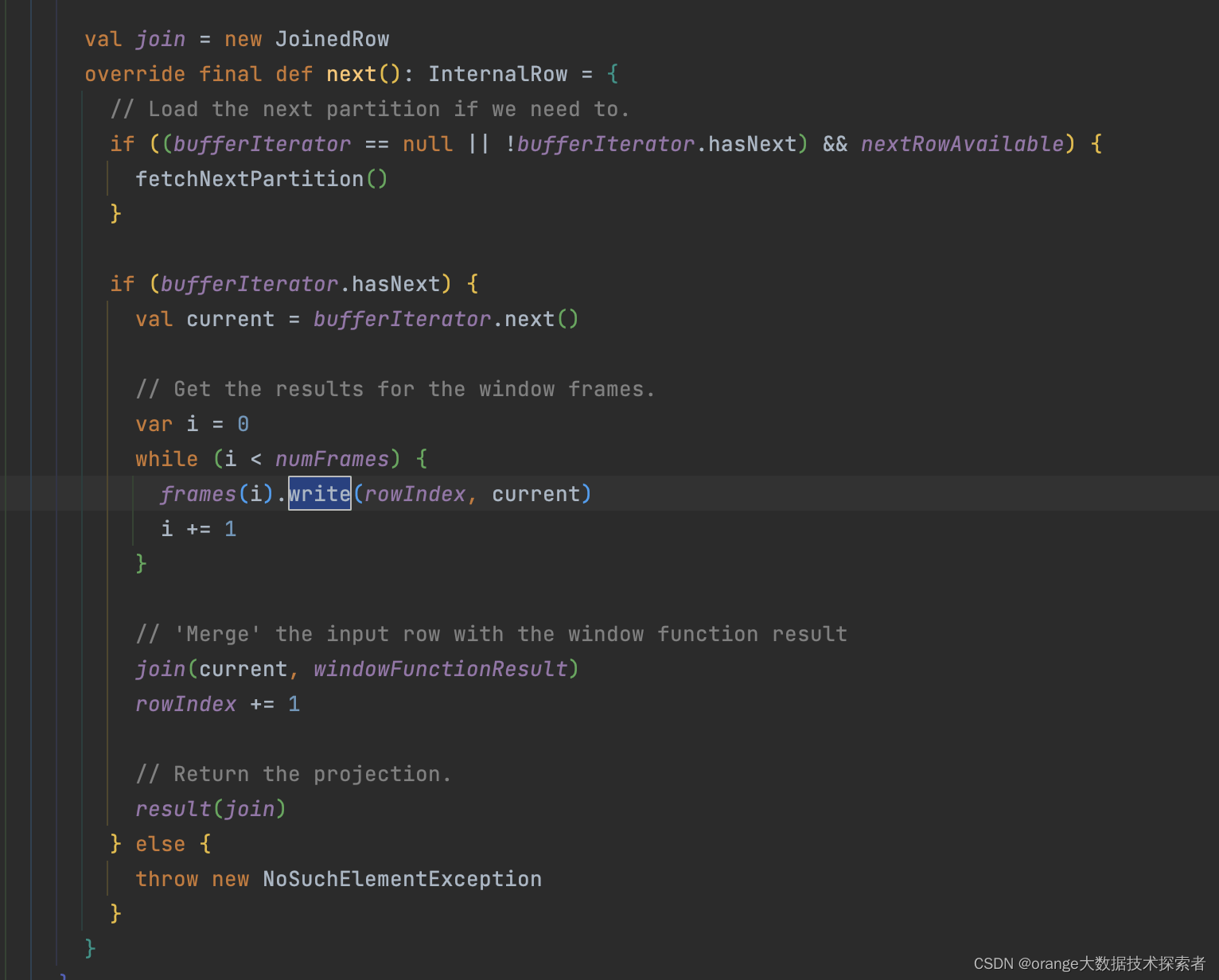Click comment 'Get the results for the window frames.'
The width and height of the screenshot is (1219, 980).
point(395,389)
